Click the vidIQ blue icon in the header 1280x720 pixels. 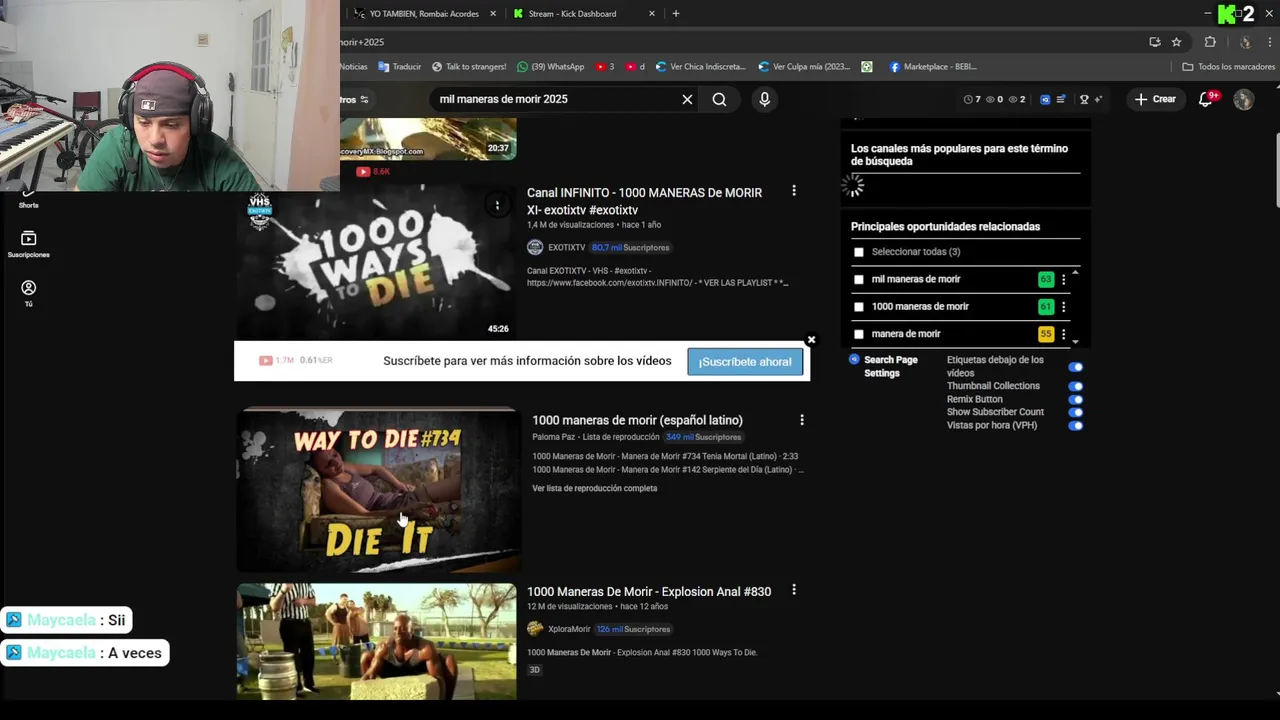pyautogui.click(x=1045, y=99)
